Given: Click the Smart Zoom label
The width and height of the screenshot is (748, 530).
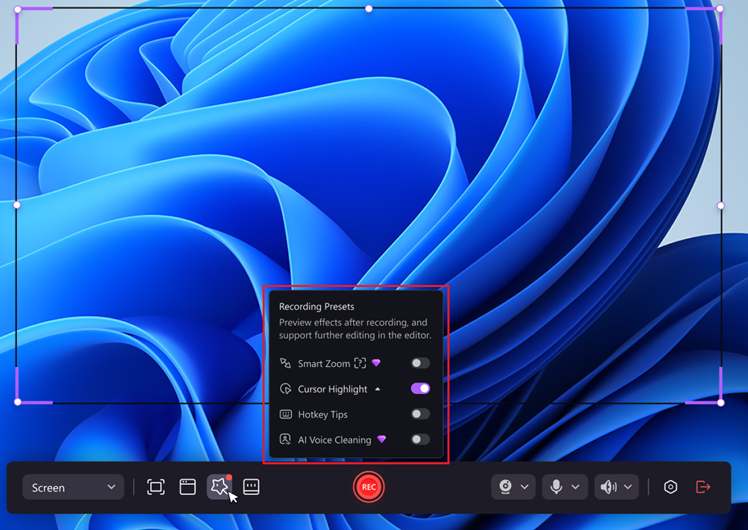Looking at the screenshot, I should pyautogui.click(x=324, y=364).
